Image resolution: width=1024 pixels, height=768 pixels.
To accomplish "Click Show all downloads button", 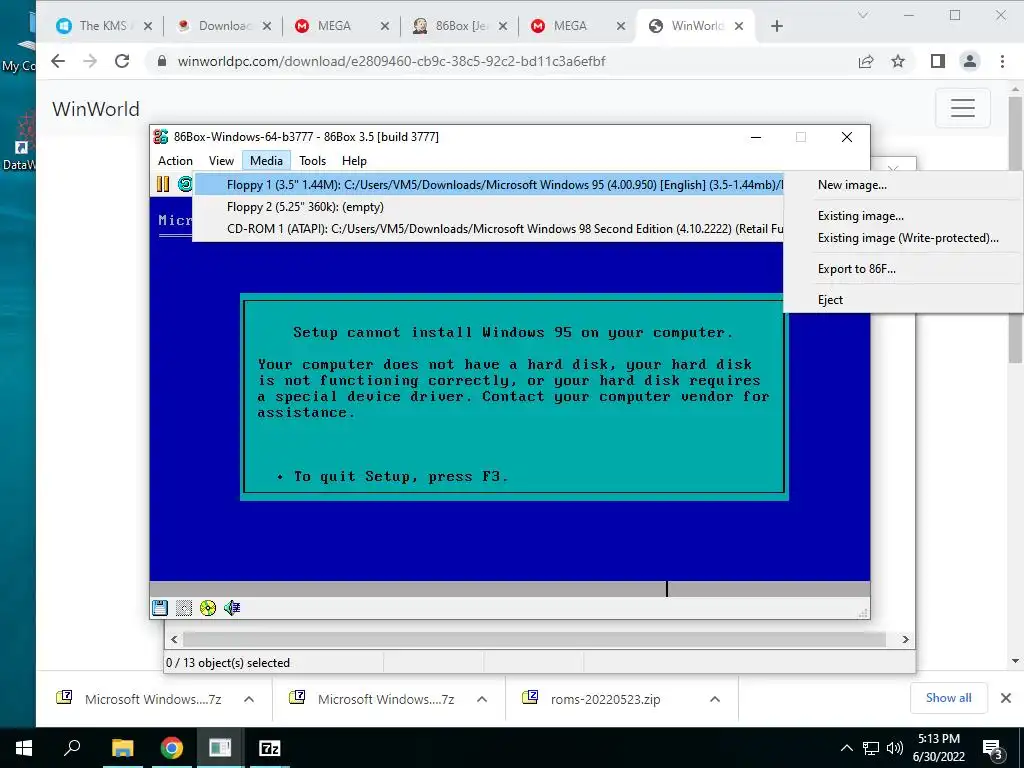I will click(948, 698).
